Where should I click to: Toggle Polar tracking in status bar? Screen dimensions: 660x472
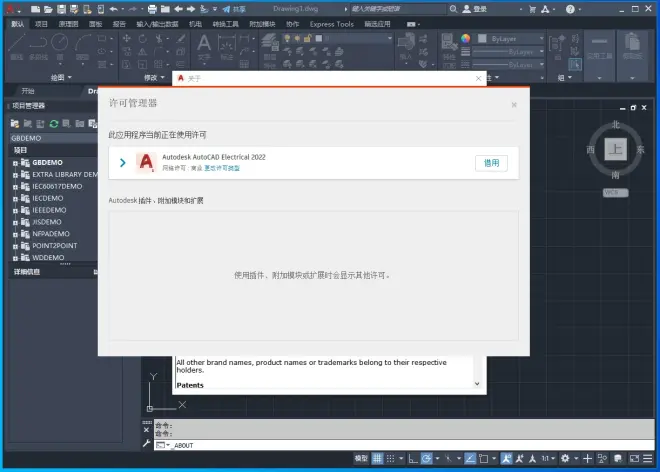tap(426, 459)
